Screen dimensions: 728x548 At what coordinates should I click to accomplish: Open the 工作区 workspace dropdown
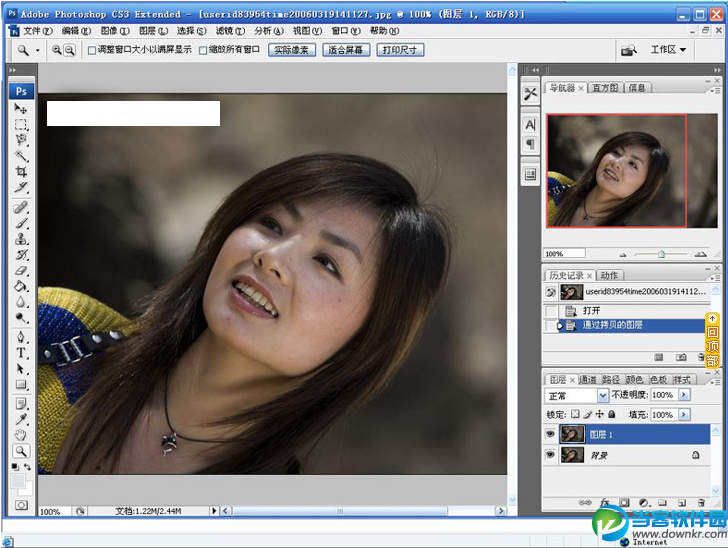668,49
